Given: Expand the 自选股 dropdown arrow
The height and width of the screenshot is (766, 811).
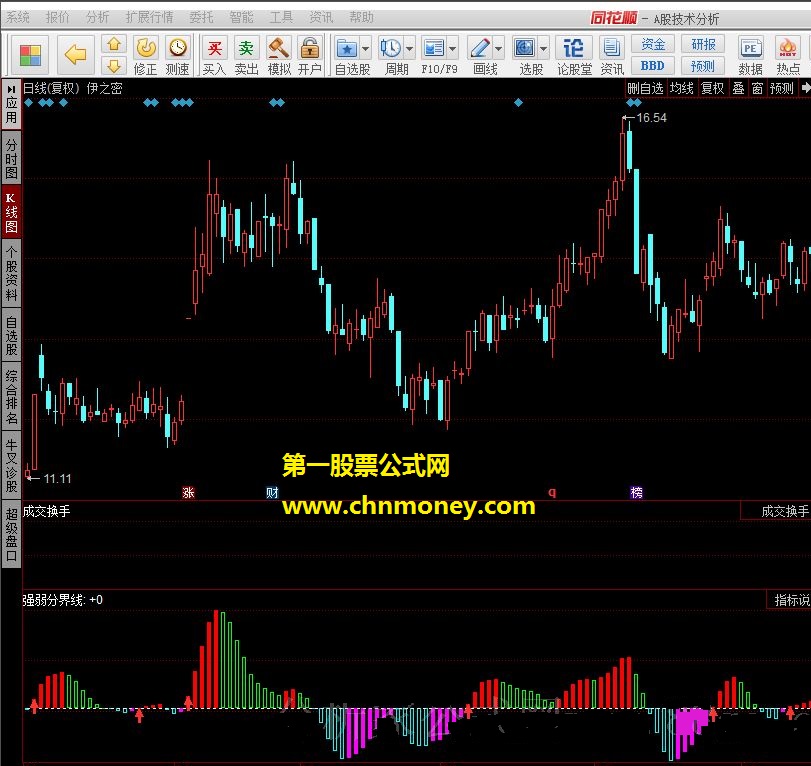Looking at the screenshot, I should coord(365,49).
